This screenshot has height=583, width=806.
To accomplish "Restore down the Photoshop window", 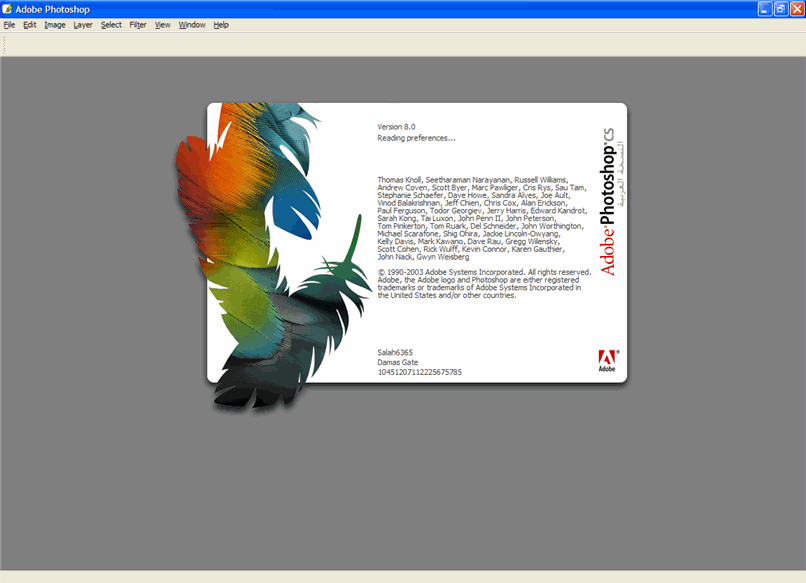I will (x=781, y=9).
